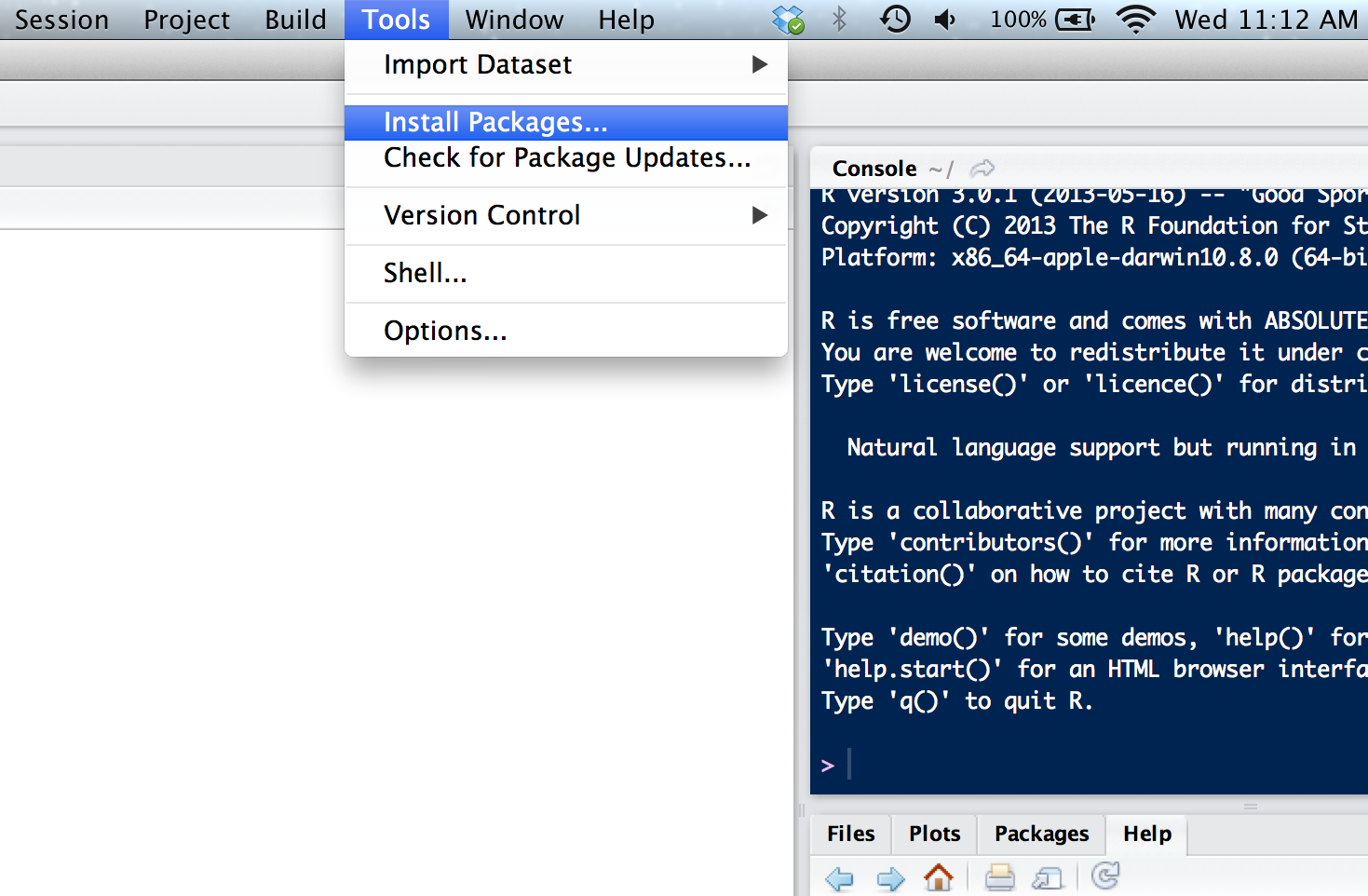Navigate back in the Help browser

click(x=839, y=876)
